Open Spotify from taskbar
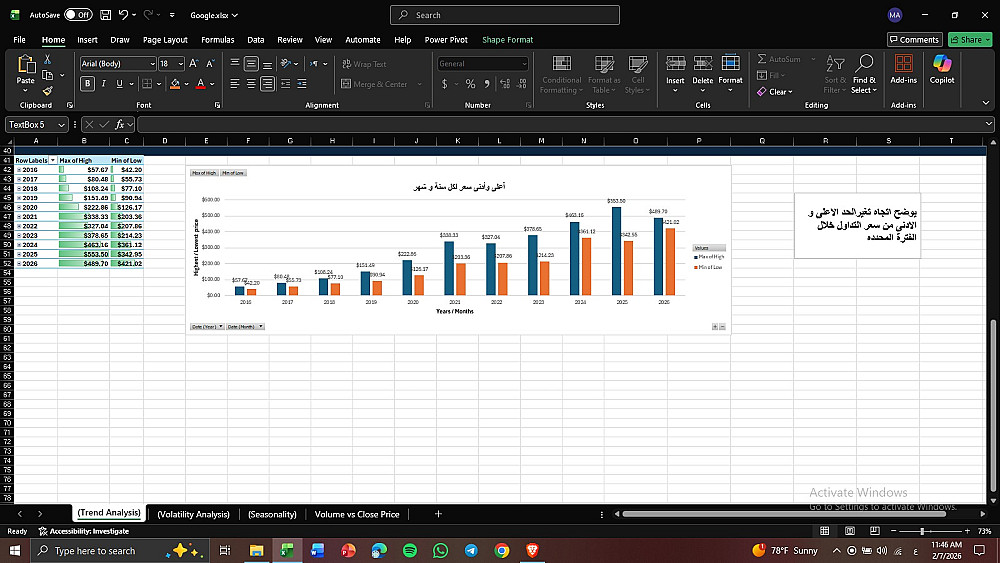Image resolution: width=1000 pixels, height=563 pixels. [409, 550]
